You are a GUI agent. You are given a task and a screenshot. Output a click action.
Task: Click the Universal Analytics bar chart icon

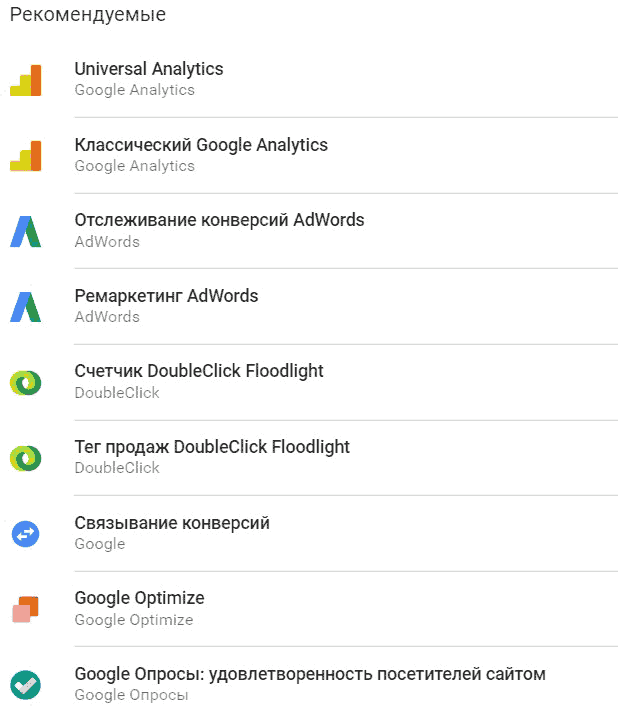tap(26, 80)
